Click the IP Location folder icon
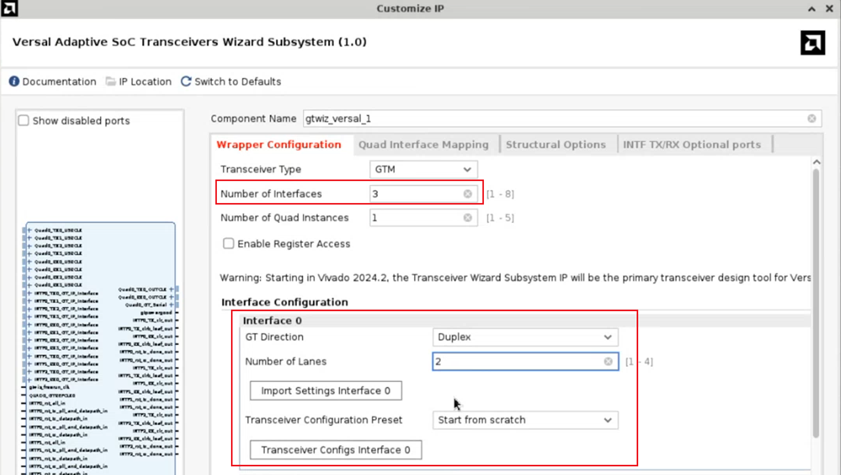Viewport: 841px width, 475px height. [110, 81]
